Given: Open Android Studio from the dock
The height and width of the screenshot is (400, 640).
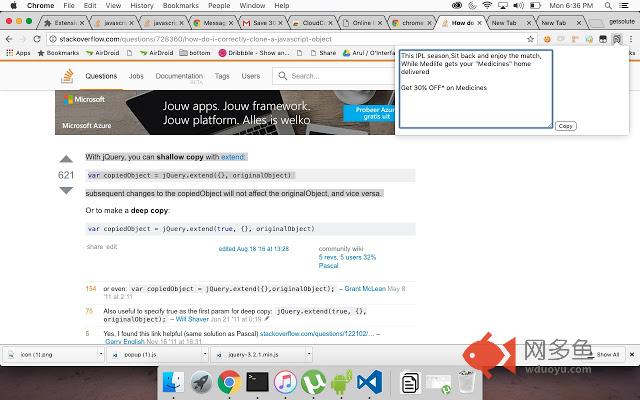Looking at the screenshot, I should tap(341, 381).
